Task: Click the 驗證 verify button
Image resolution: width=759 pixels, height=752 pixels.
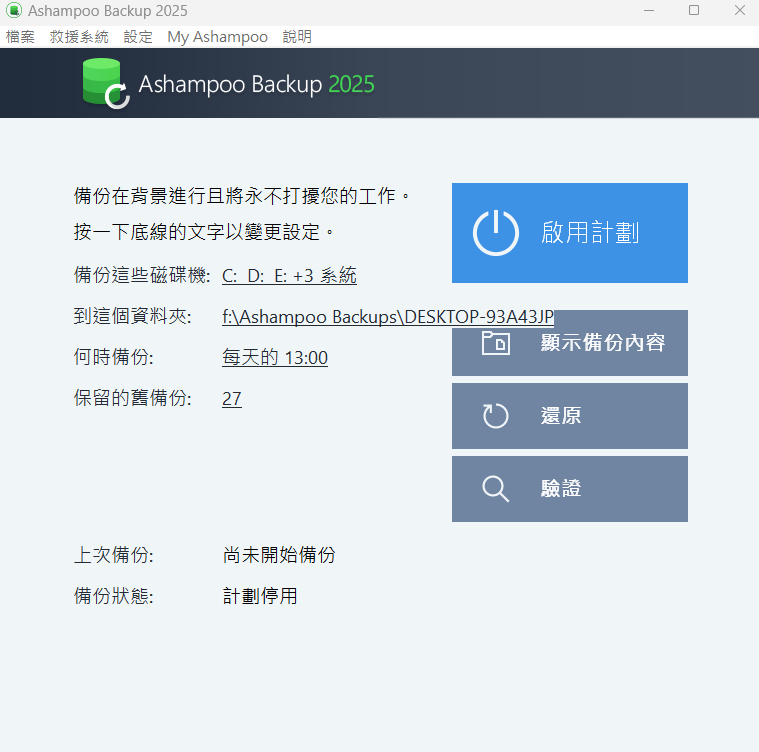Action: click(570, 489)
